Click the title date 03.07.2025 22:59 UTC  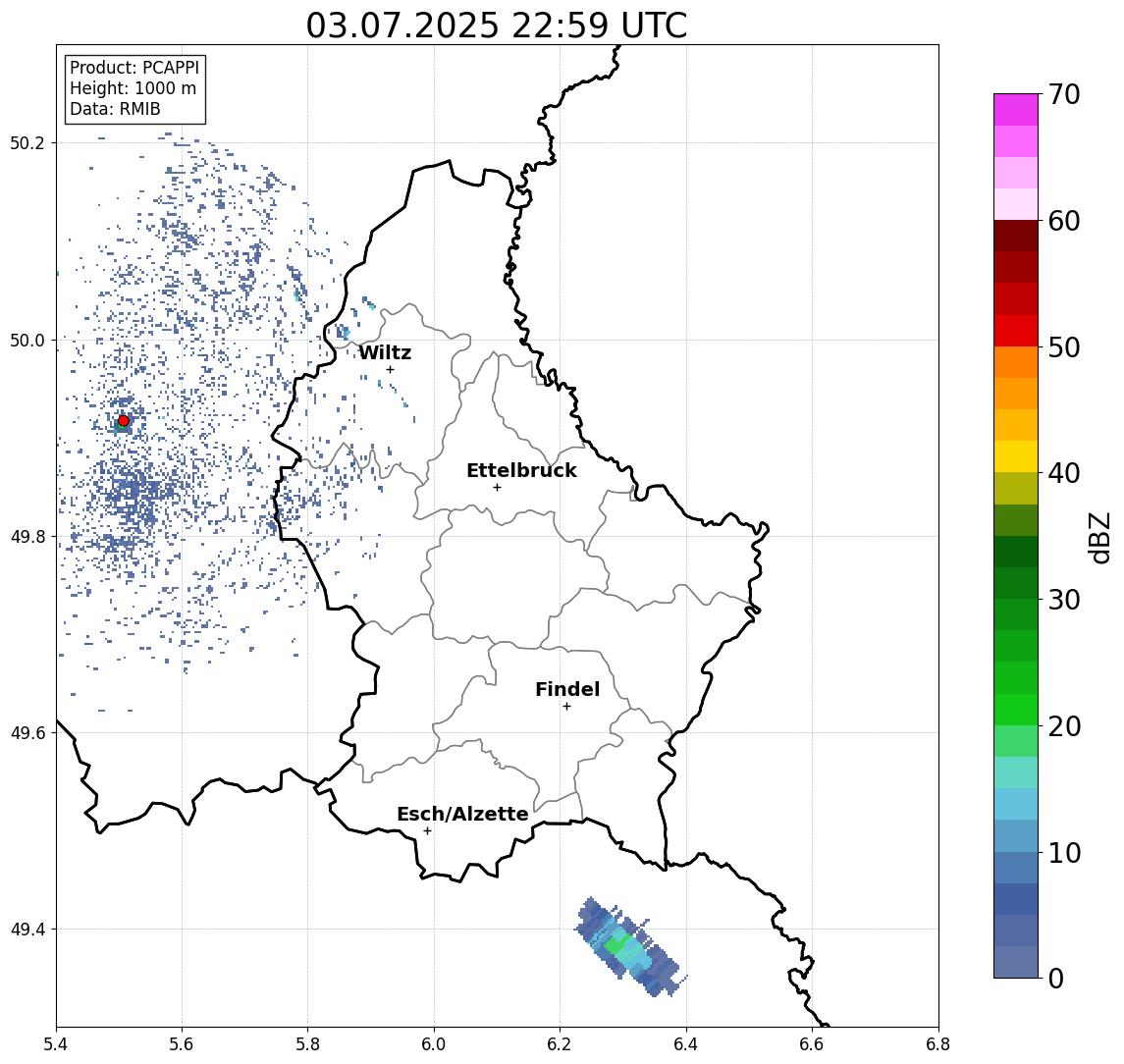coord(497,26)
